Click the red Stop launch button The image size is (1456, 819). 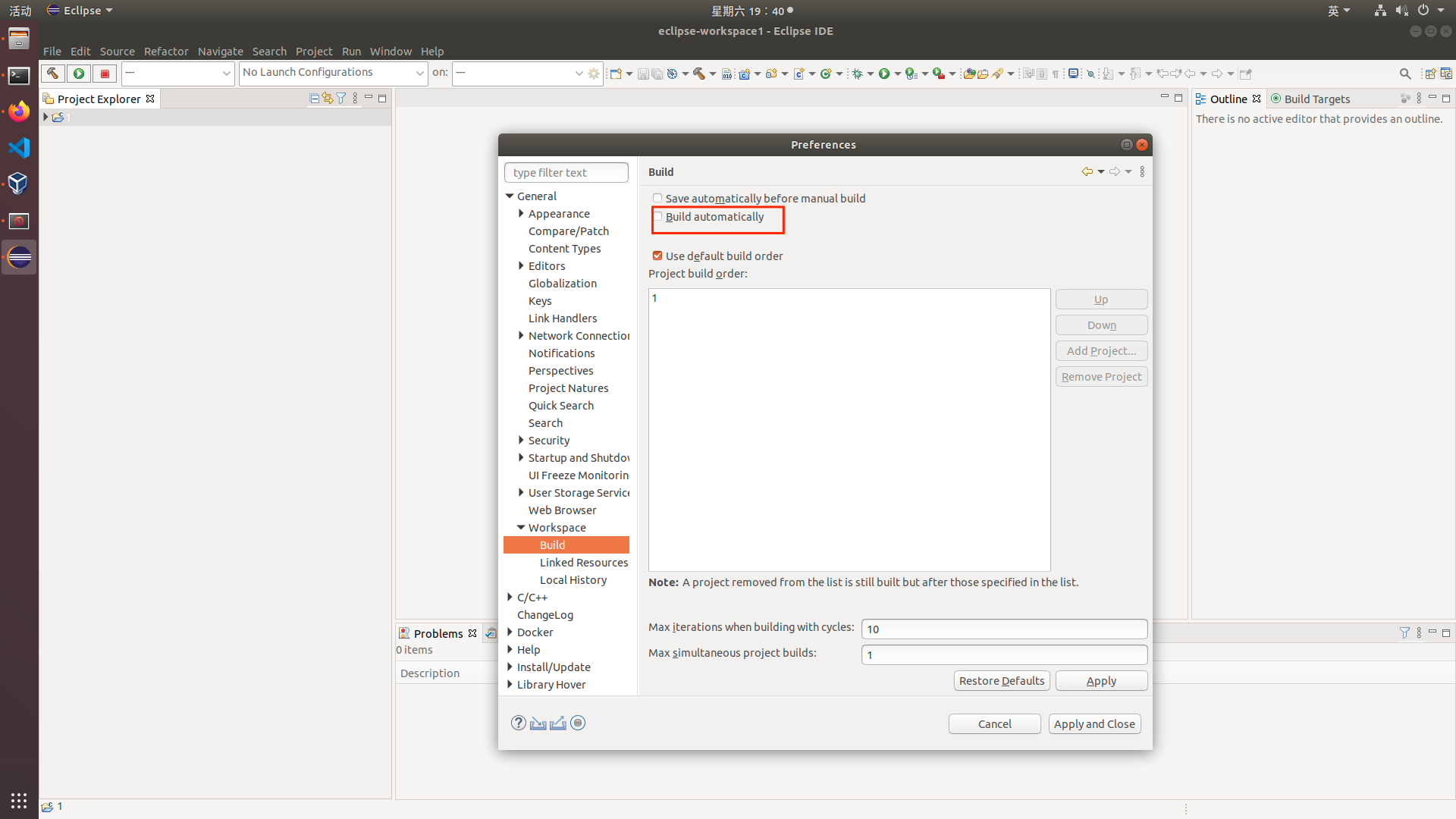tap(105, 74)
